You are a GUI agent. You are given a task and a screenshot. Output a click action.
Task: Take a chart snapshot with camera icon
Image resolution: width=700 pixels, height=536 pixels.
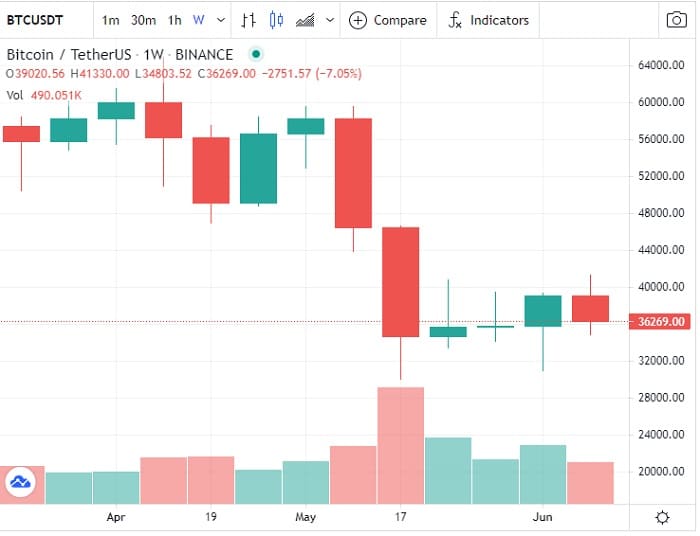pyautogui.click(x=676, y=20)
